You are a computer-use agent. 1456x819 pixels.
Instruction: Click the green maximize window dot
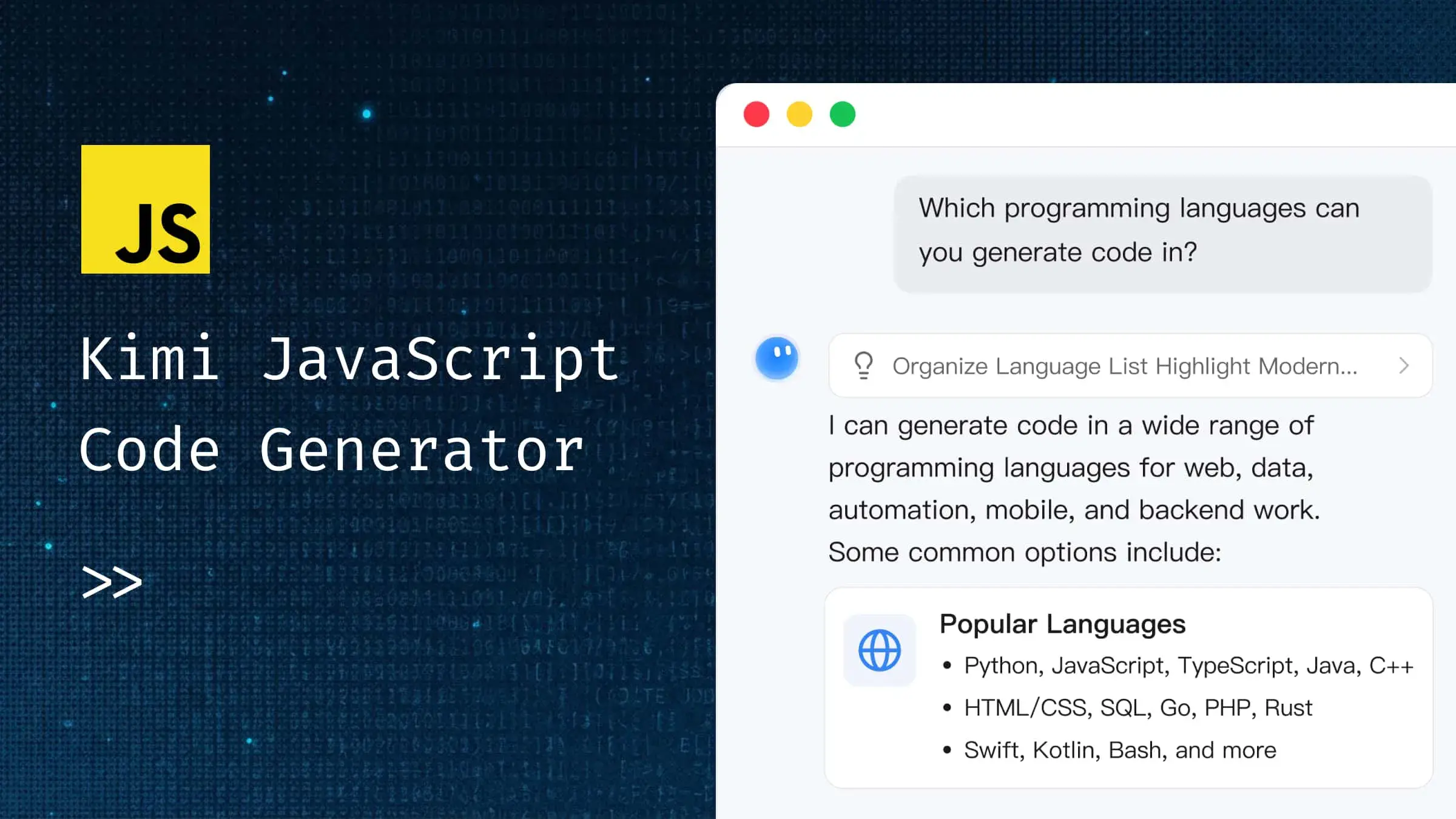843,114
